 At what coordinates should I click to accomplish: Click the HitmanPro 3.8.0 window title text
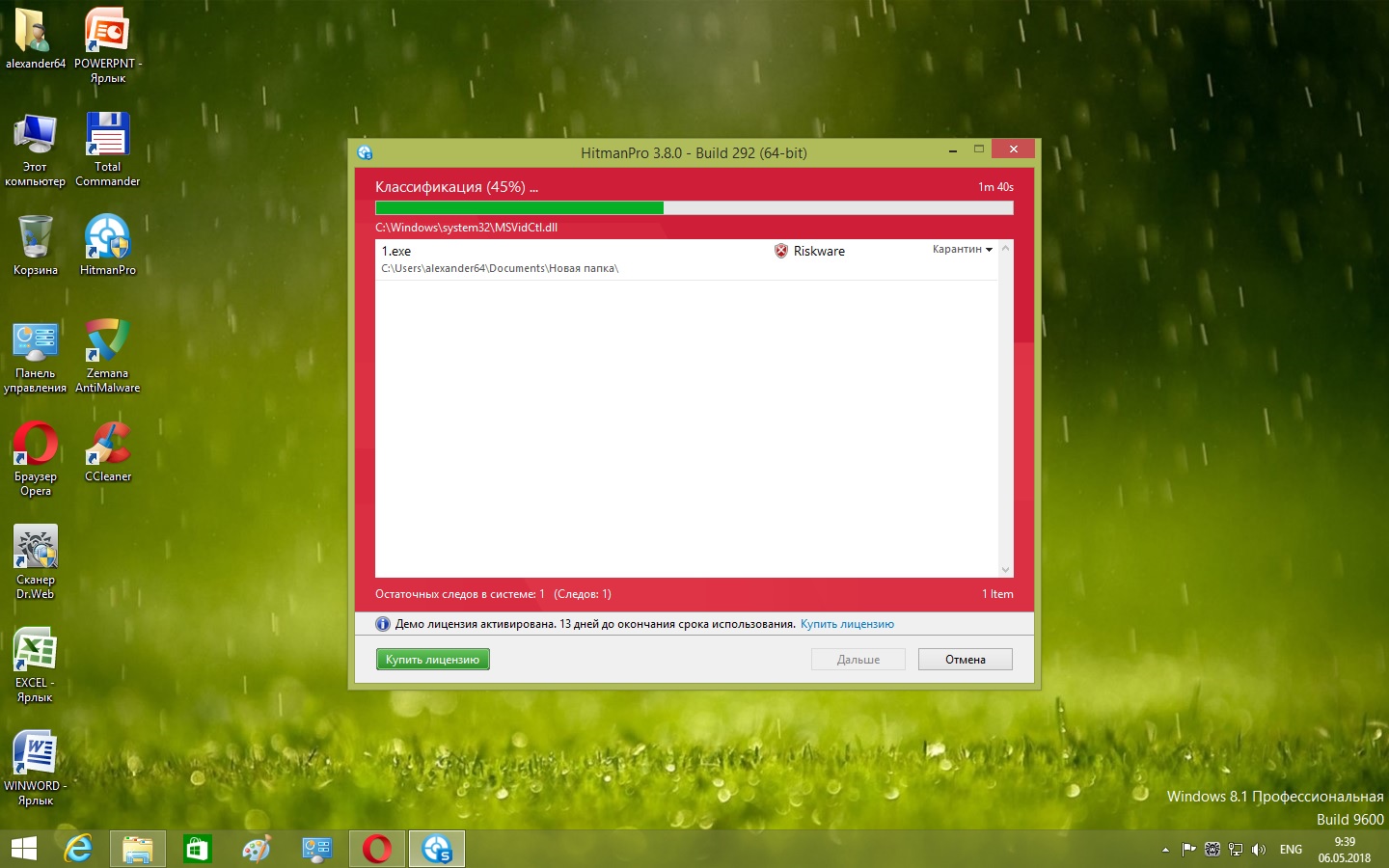(694, 152)
